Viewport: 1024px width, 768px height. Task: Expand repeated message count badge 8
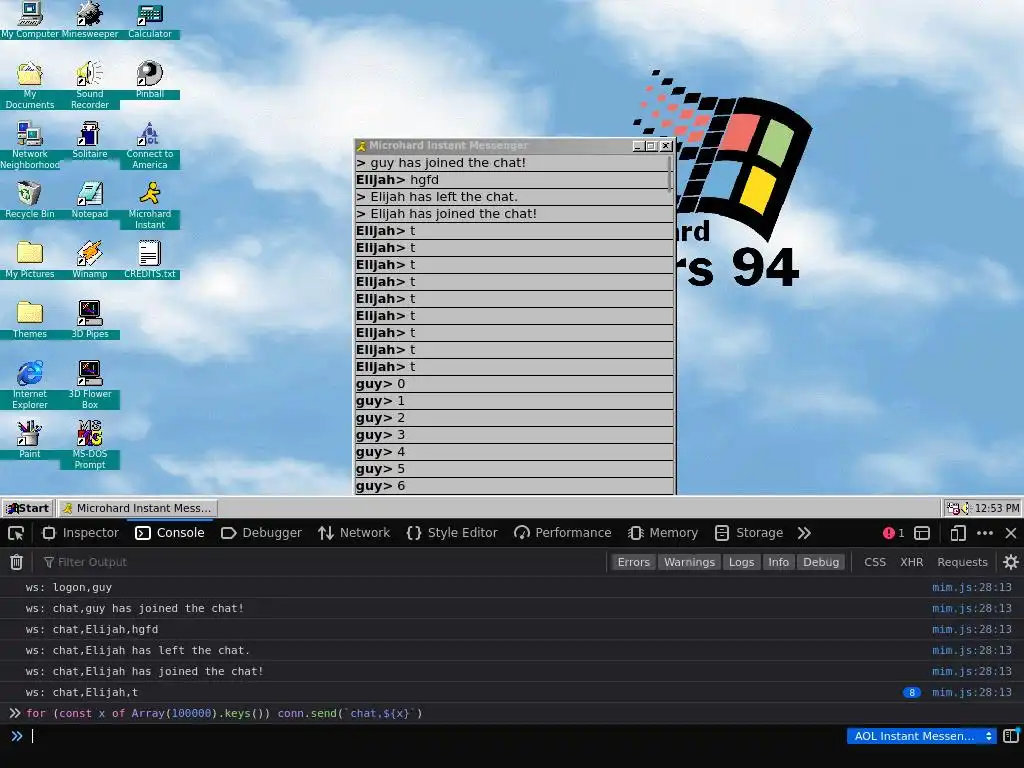912,692
